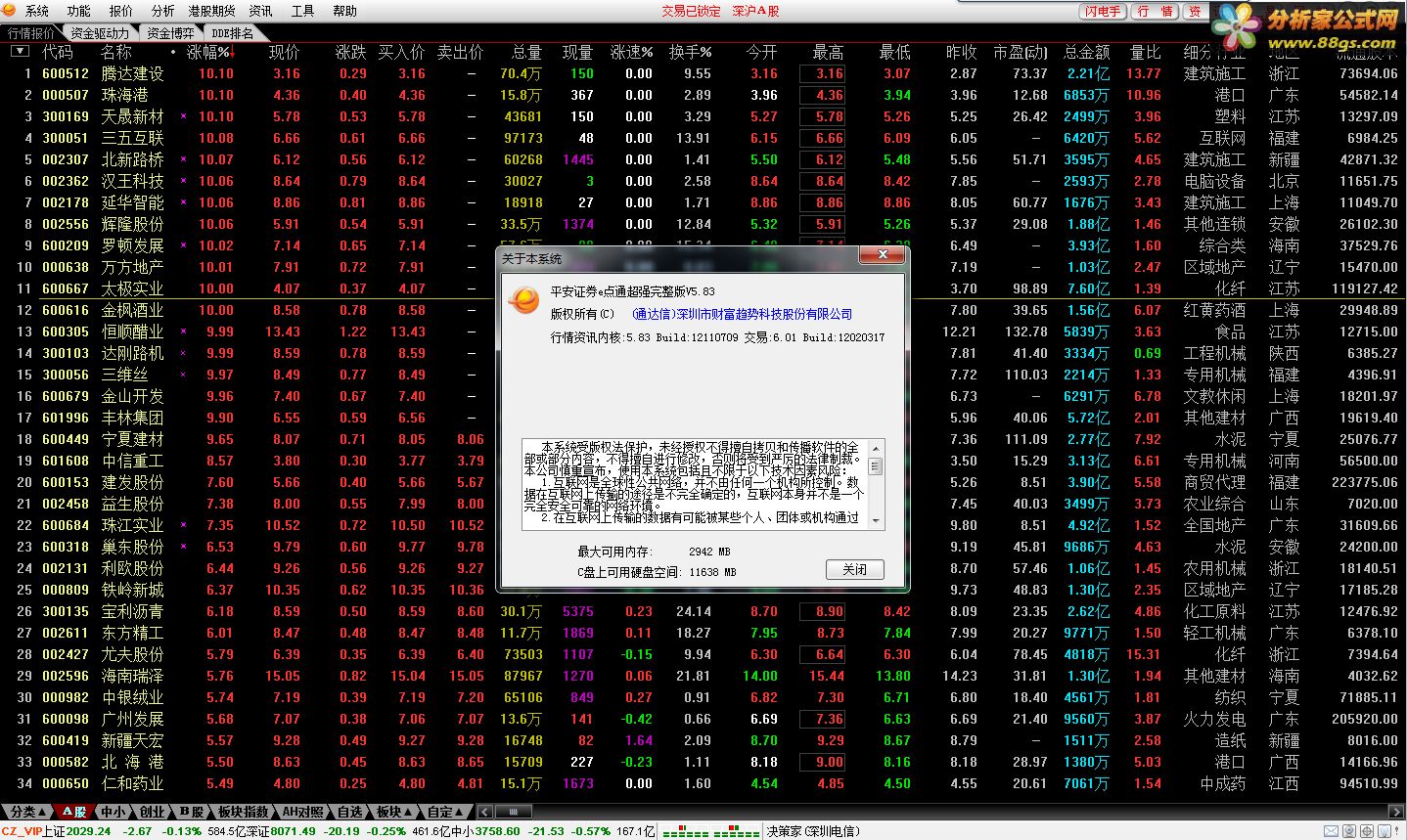Sort by 最高 column header
Screen dimensions: 1407x840
pyautogui.click(x=828, y=52)
